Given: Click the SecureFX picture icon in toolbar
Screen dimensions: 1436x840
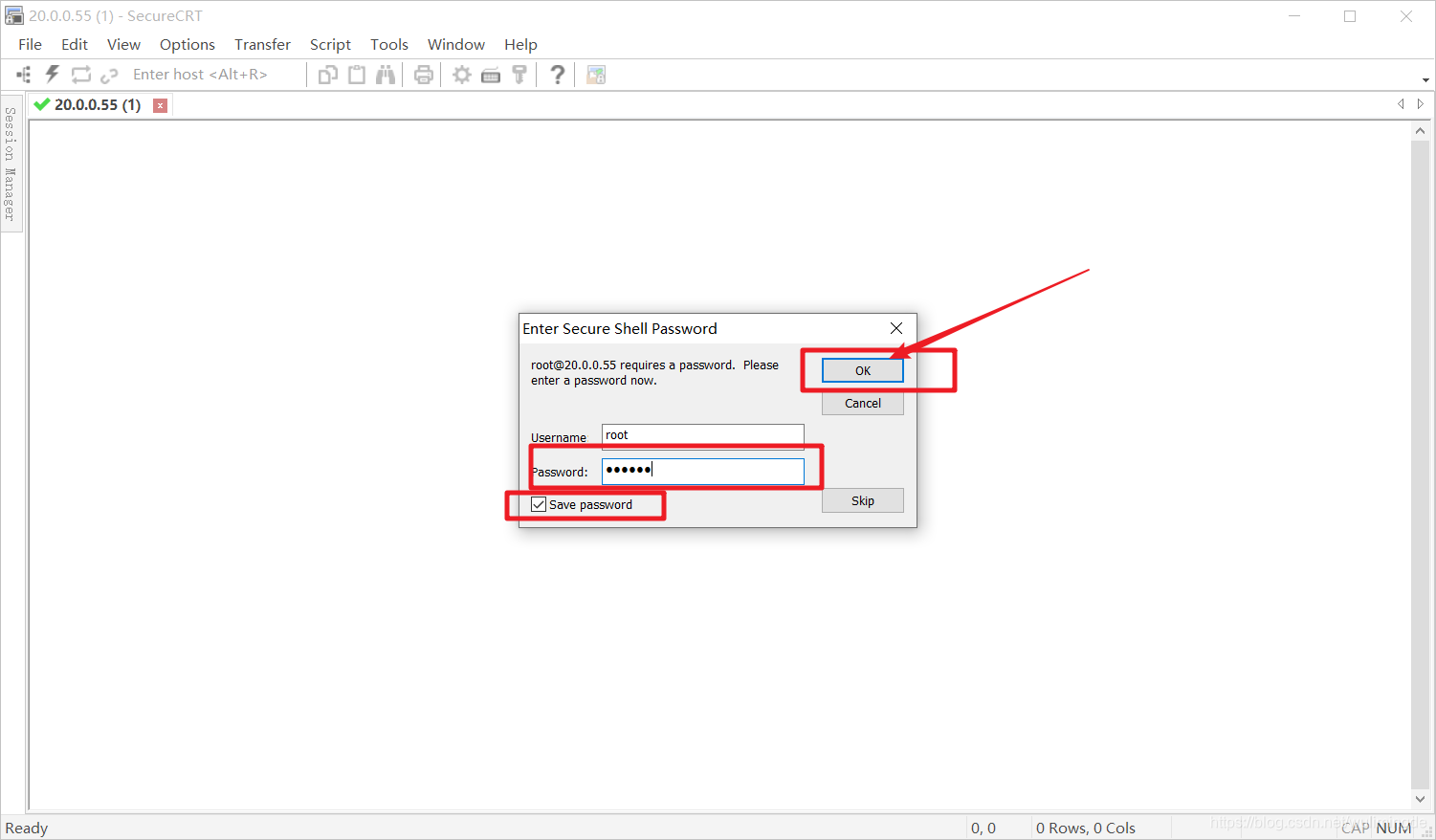Looking at the screenshot, I should coord(596,75).
